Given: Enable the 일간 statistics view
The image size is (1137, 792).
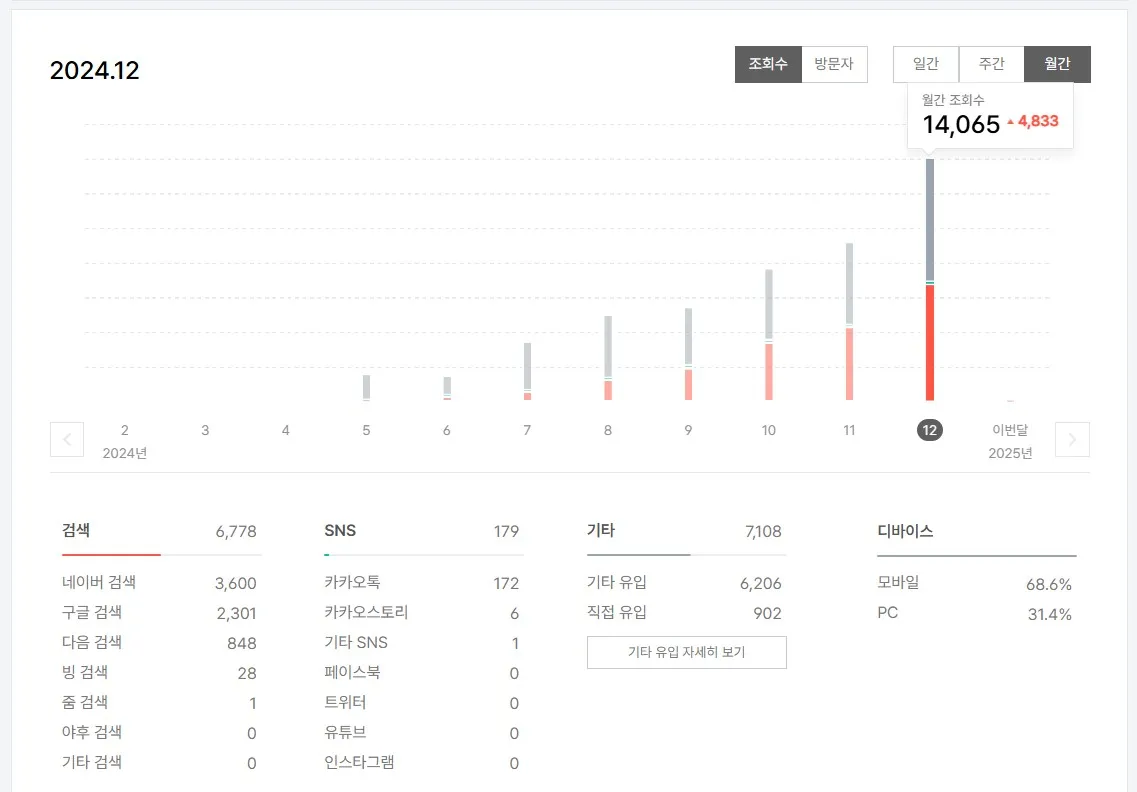Looking at the screenshot, I should [x=926, y=63].
